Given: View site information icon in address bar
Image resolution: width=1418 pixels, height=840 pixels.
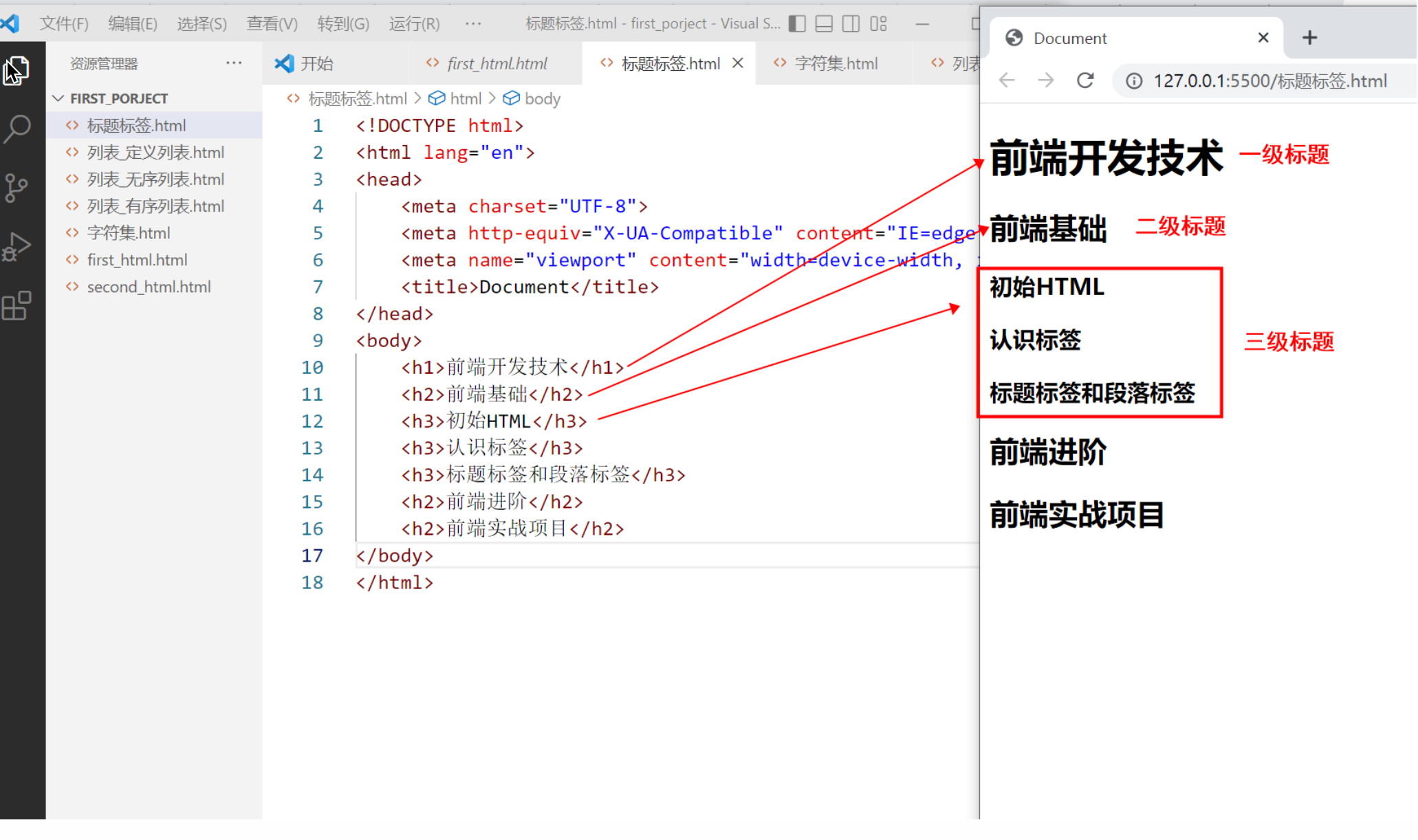Looking at the screenshot, I should click(1134, 81).
